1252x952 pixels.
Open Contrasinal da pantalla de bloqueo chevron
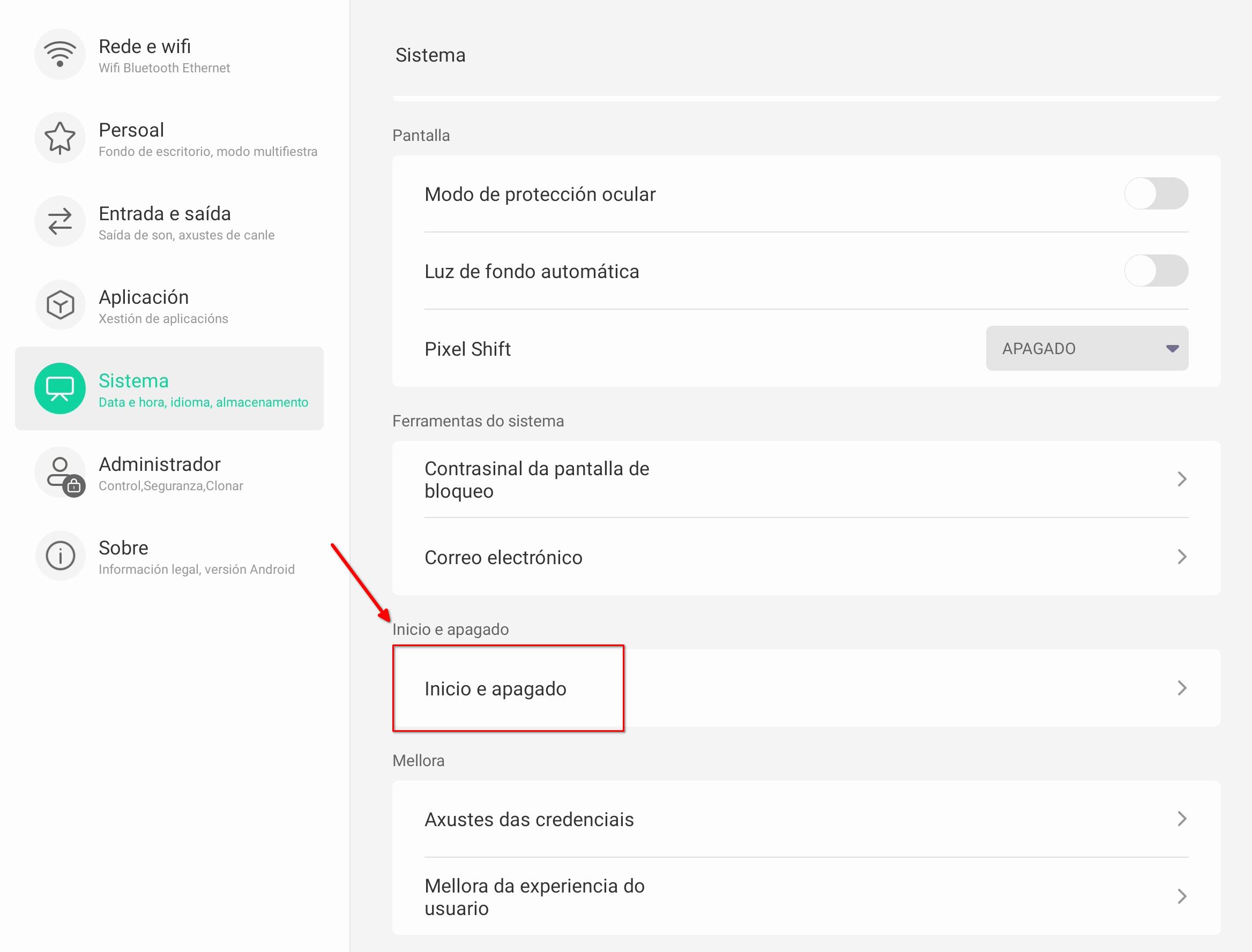point(1181,479)
